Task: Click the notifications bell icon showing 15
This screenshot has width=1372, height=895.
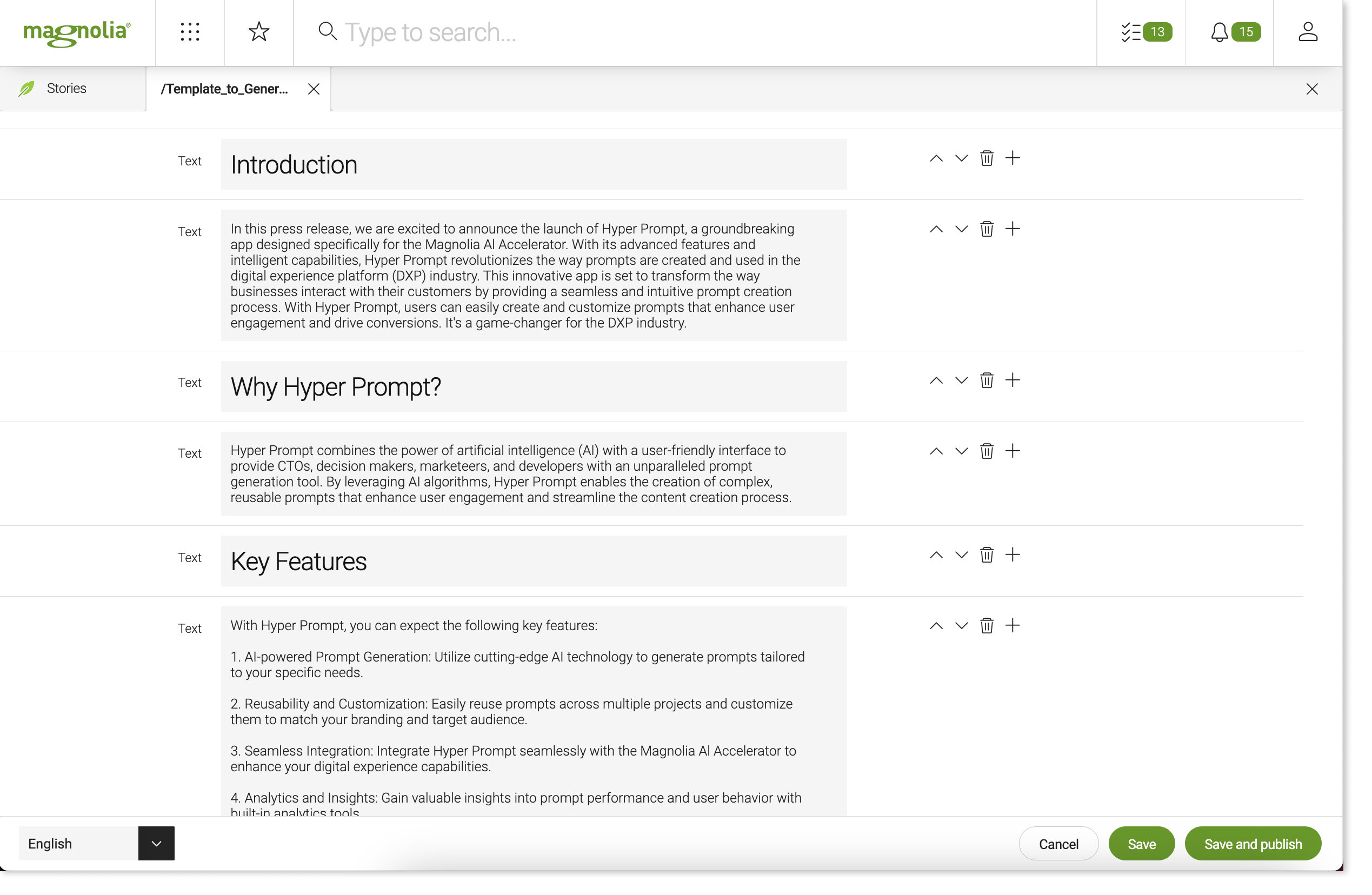Action: [1231, 32]
